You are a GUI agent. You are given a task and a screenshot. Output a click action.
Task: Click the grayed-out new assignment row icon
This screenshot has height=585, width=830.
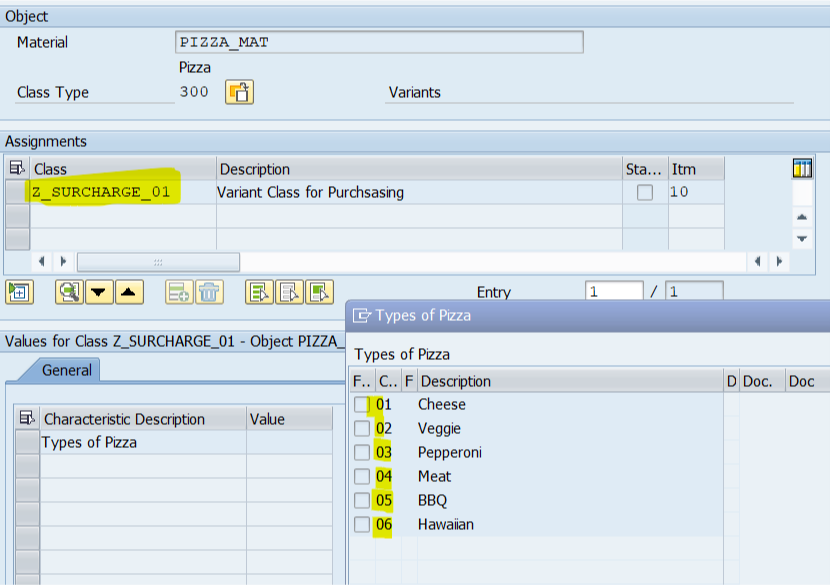179,292
